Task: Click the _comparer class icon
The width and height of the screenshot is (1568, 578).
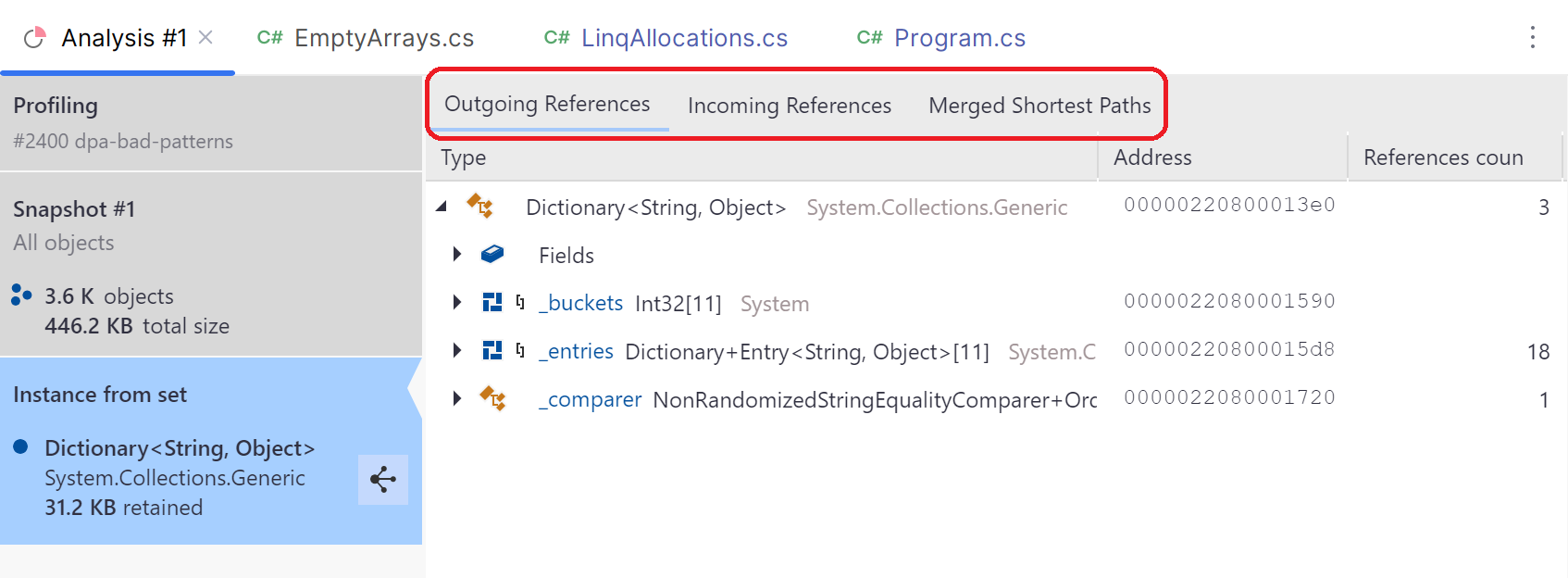Action: [492, 398]
